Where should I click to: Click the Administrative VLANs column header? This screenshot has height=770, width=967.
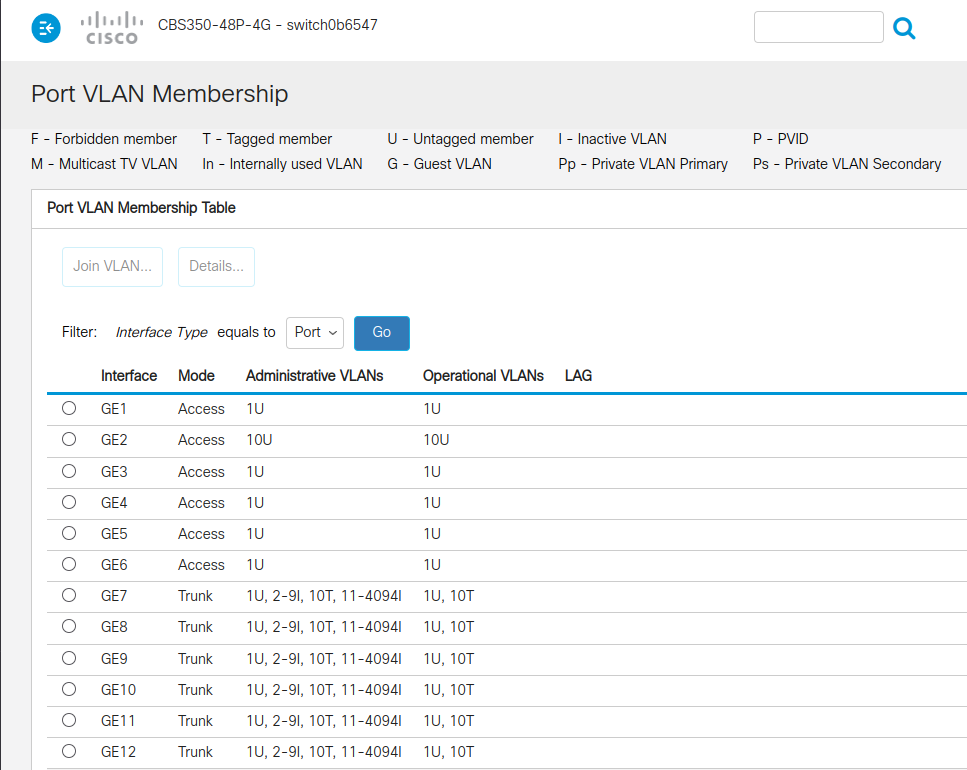pyautogui.click(x=314, y=376)
